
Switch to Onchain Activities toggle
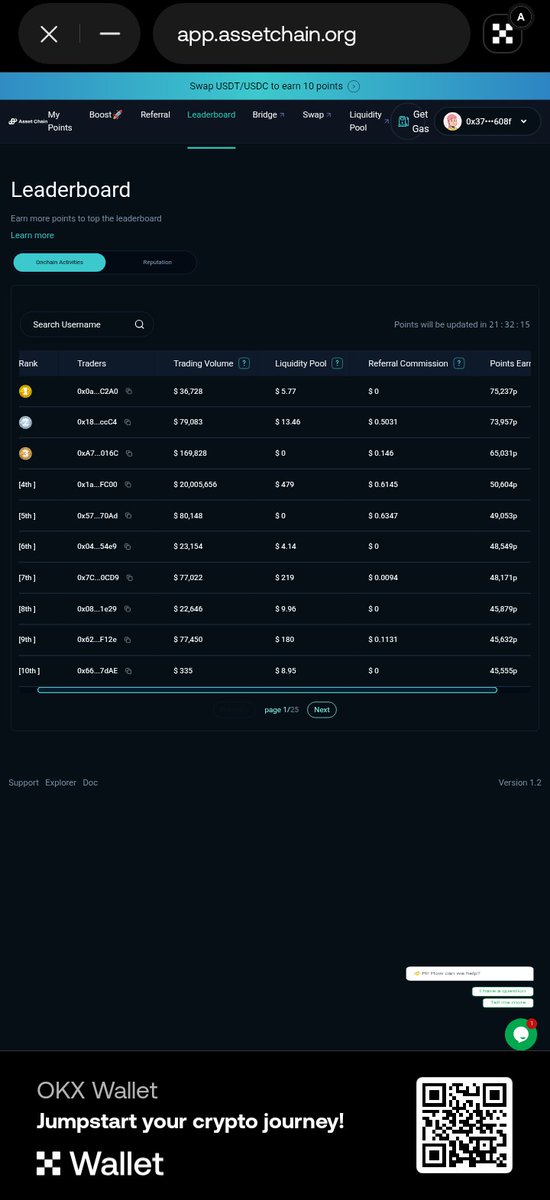(x=59, y=262)
